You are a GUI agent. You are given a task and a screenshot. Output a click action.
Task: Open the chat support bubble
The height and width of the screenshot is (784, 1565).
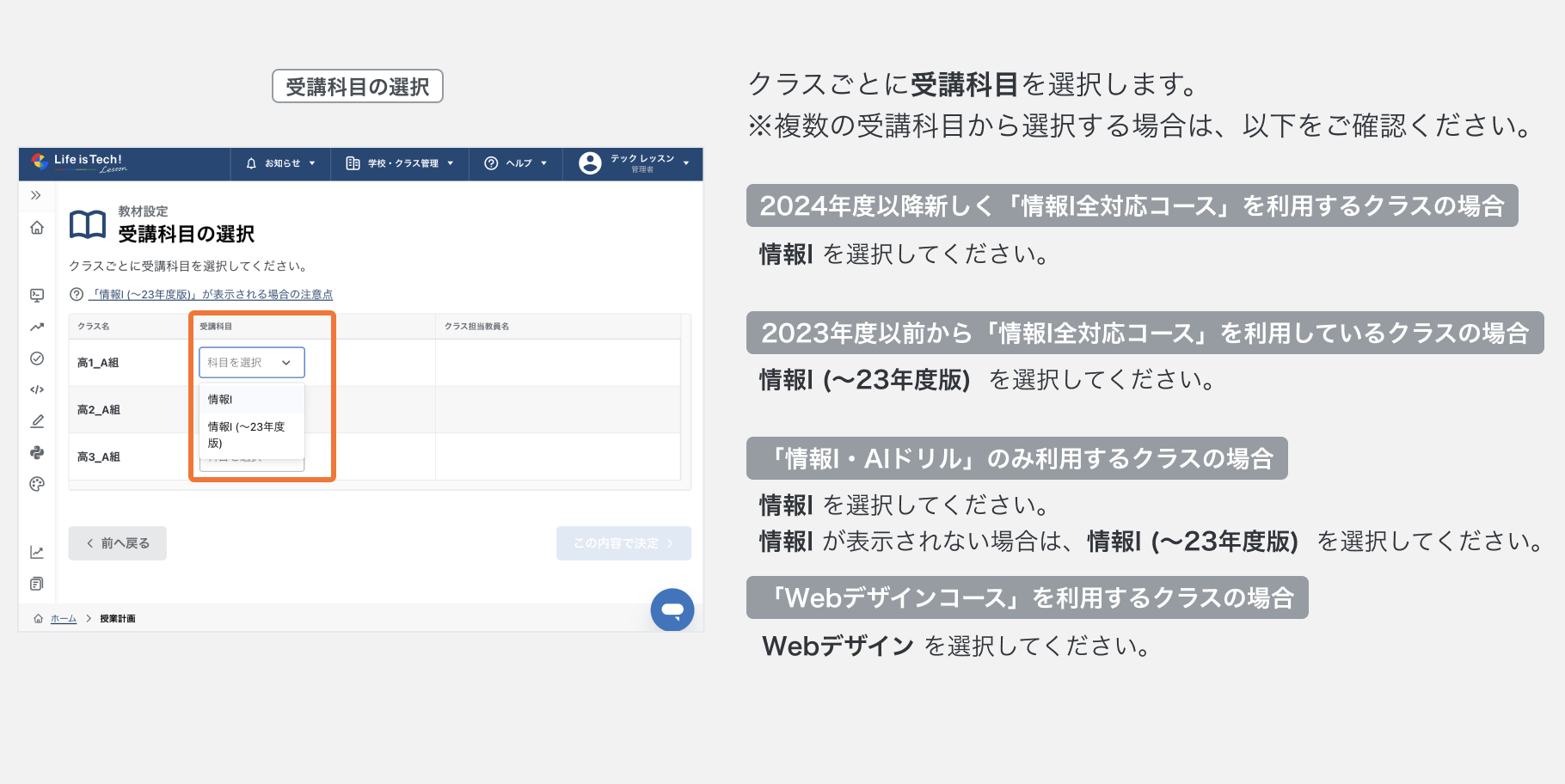pos(672,610)
